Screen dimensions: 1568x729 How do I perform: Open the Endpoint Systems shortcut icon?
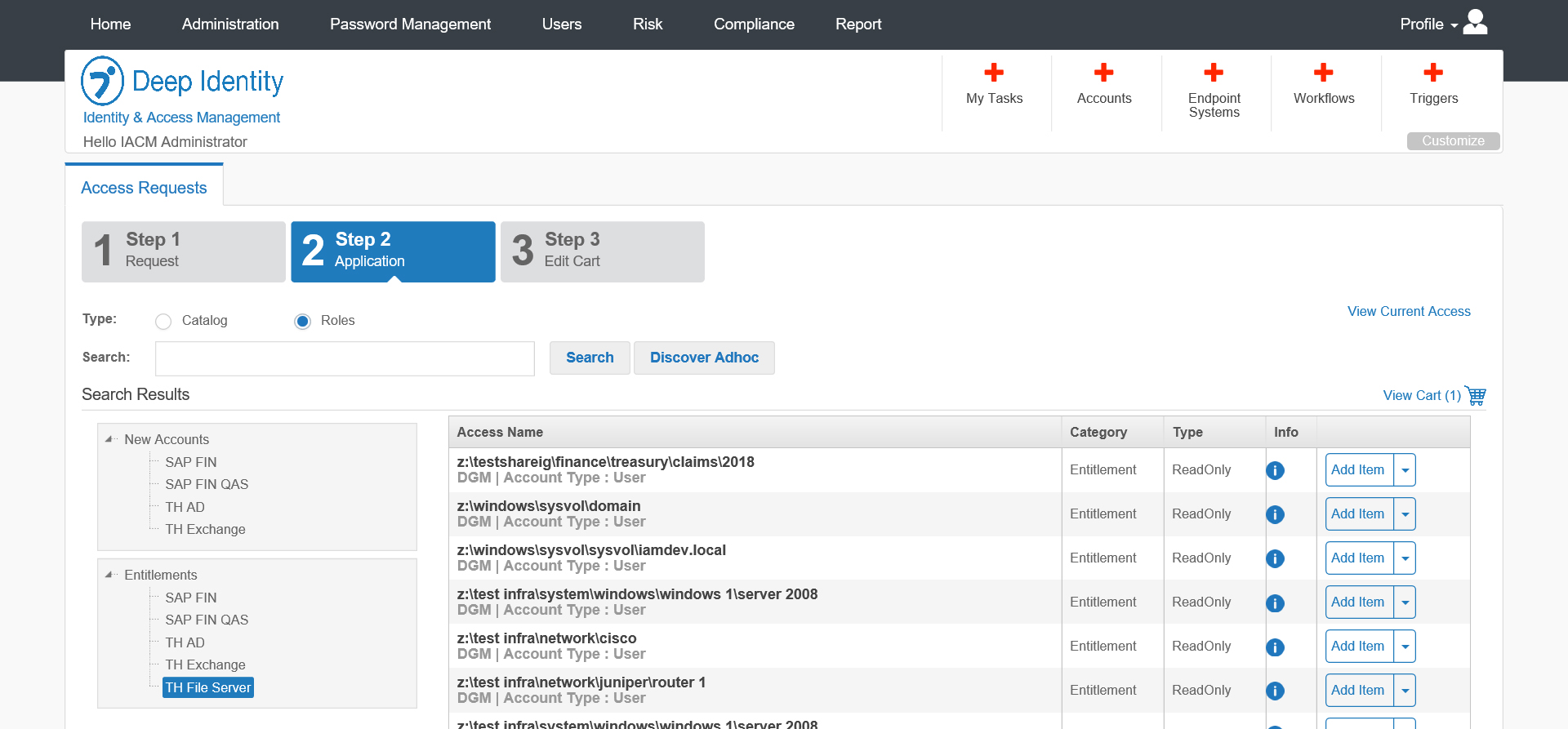point(1214,73)
